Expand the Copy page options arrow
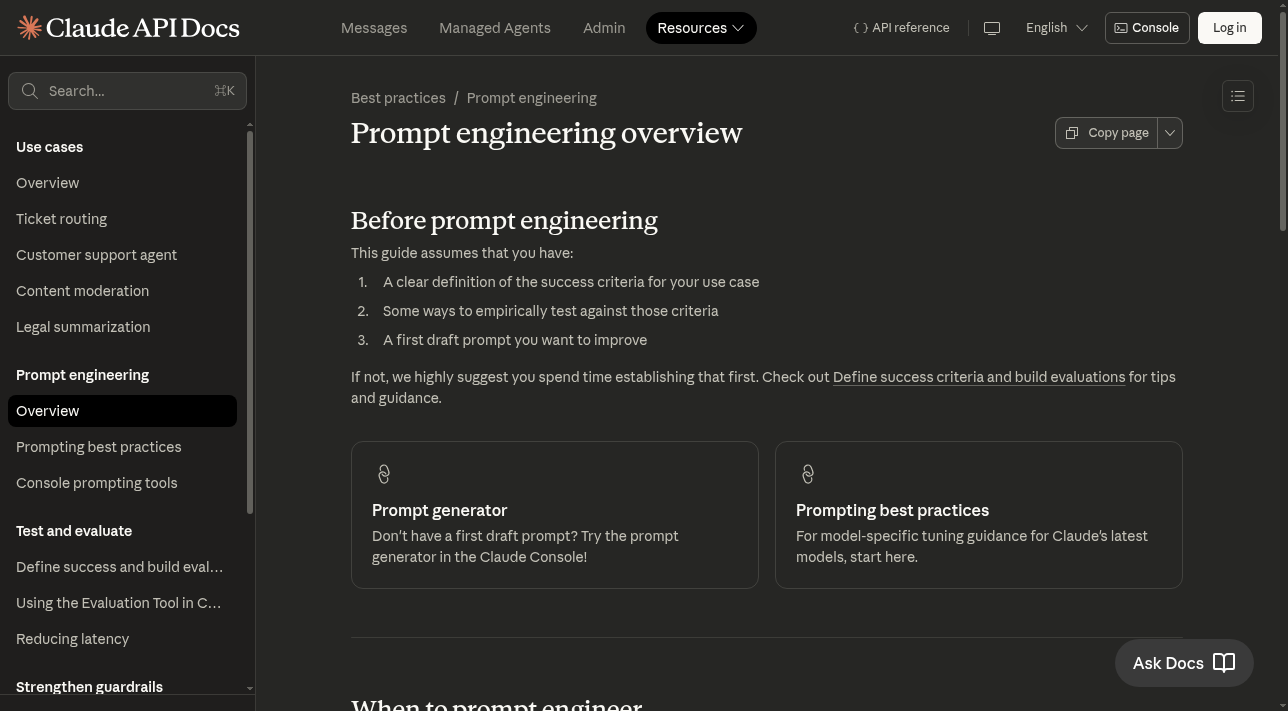 [x=1170, y=133]
